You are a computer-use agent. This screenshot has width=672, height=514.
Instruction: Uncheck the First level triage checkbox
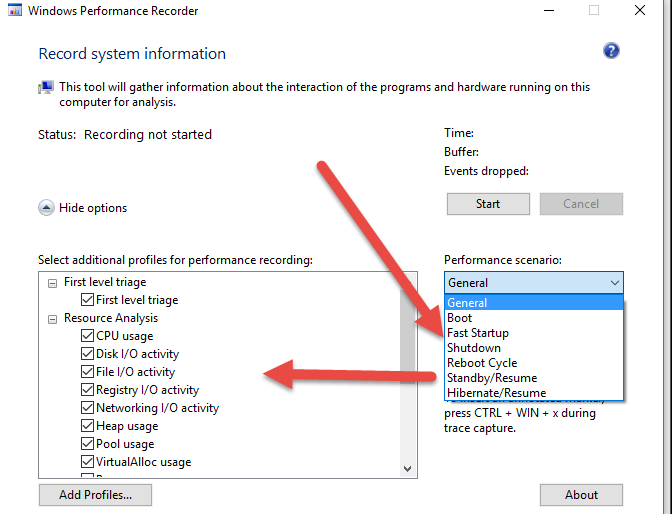[87, 299]
